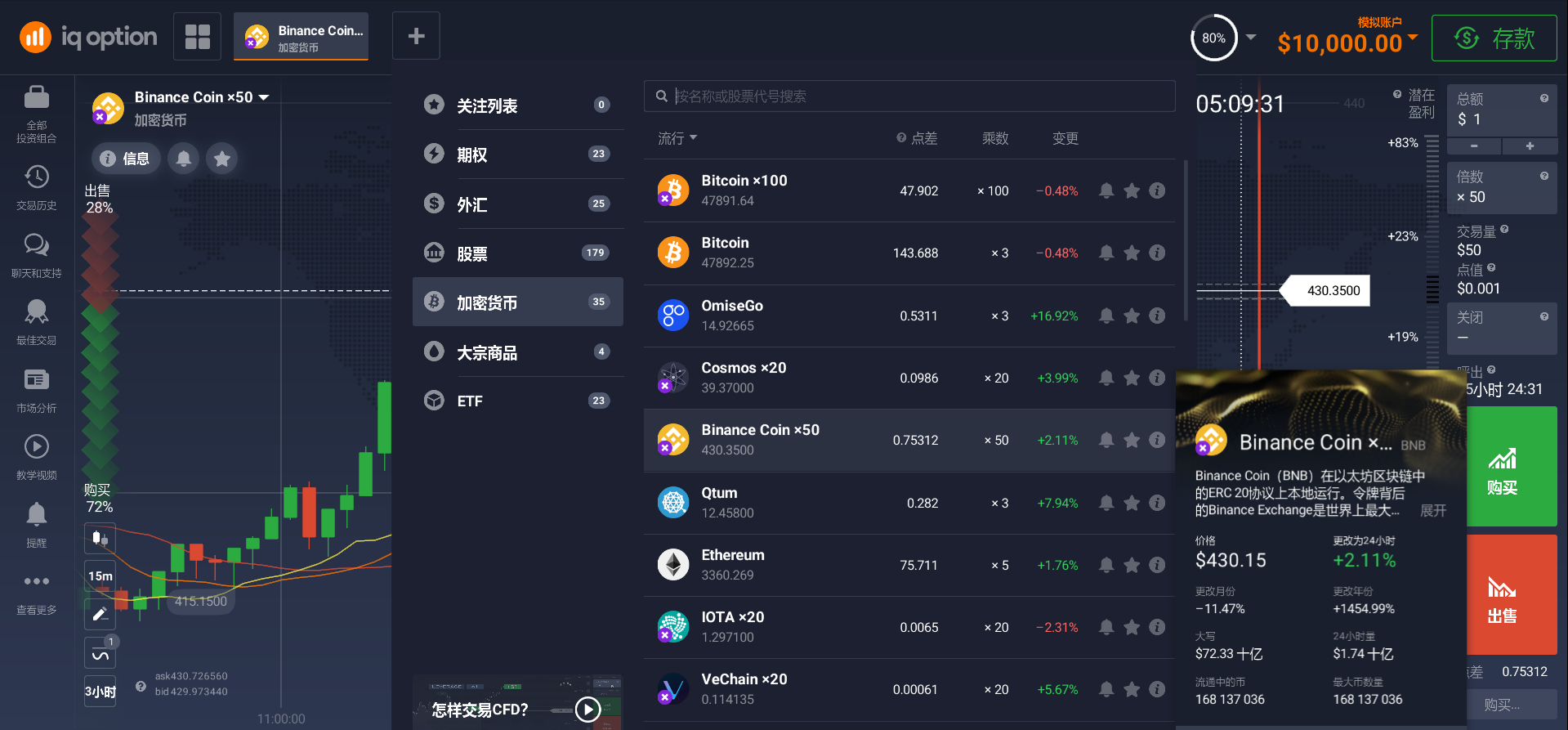The width and height of the screenshot is (1568, 730).
Task: Click help icon next to spread column
Action: pos(901,138)
